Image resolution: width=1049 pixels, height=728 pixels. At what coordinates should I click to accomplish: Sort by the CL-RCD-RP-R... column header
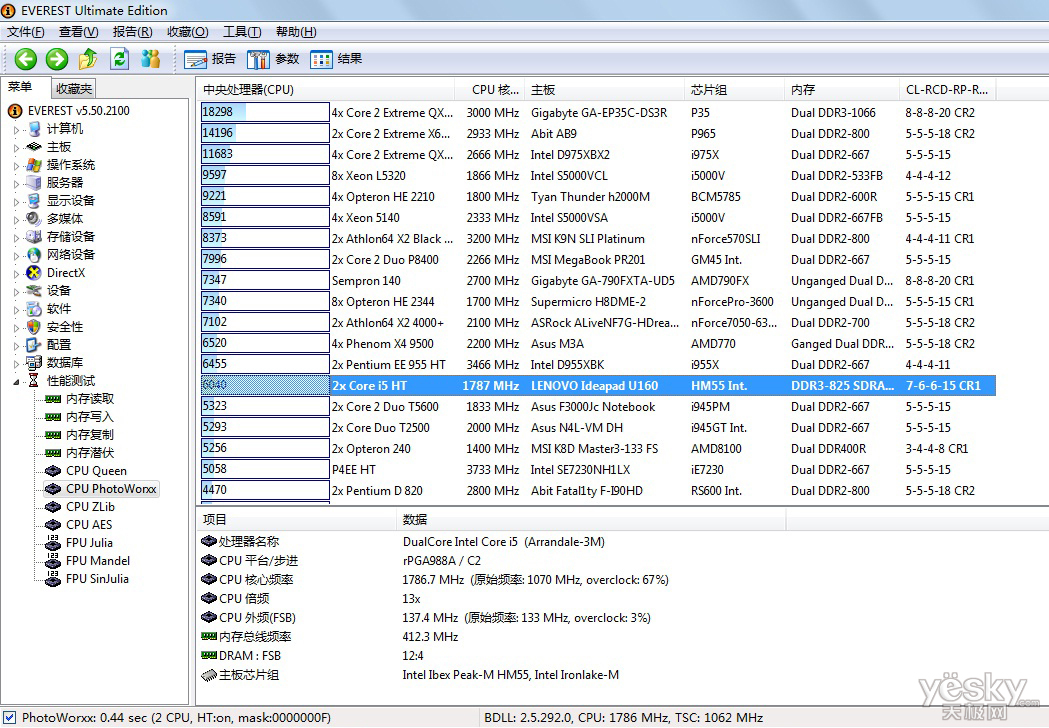click(947, 90)
